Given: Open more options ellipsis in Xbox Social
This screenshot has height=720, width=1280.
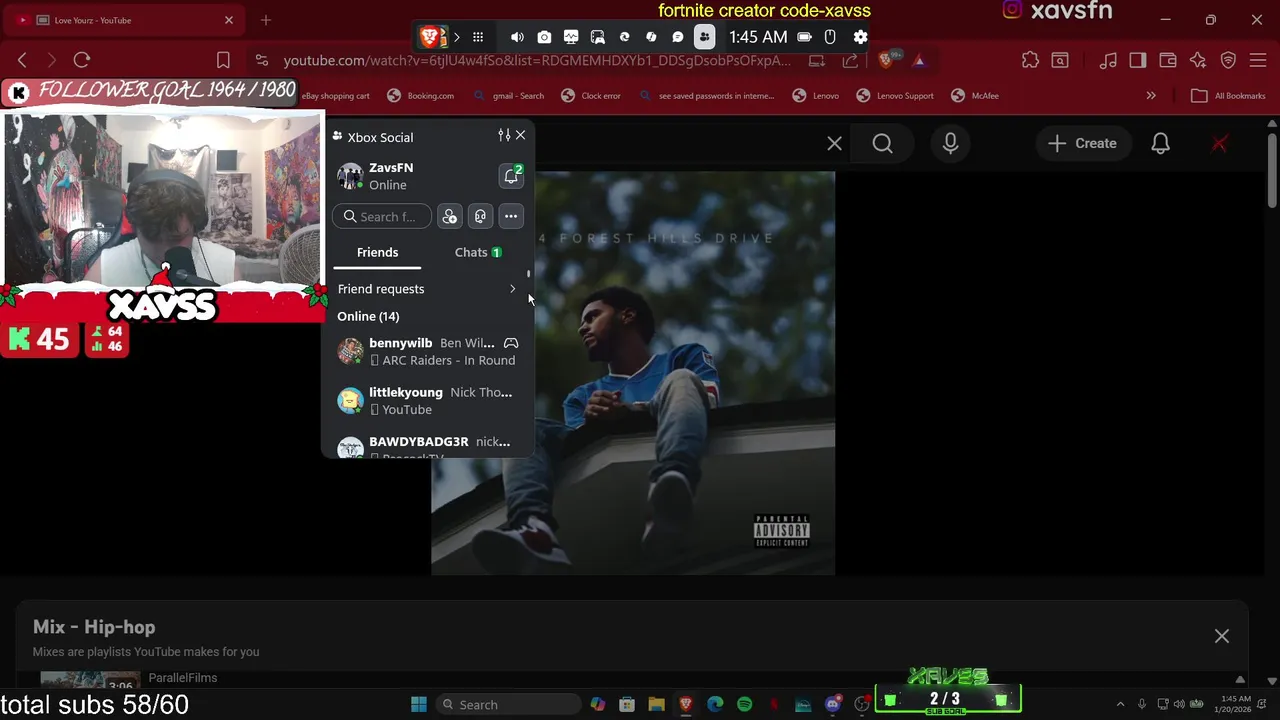Looking at the screenshot, I should [511, 217].
